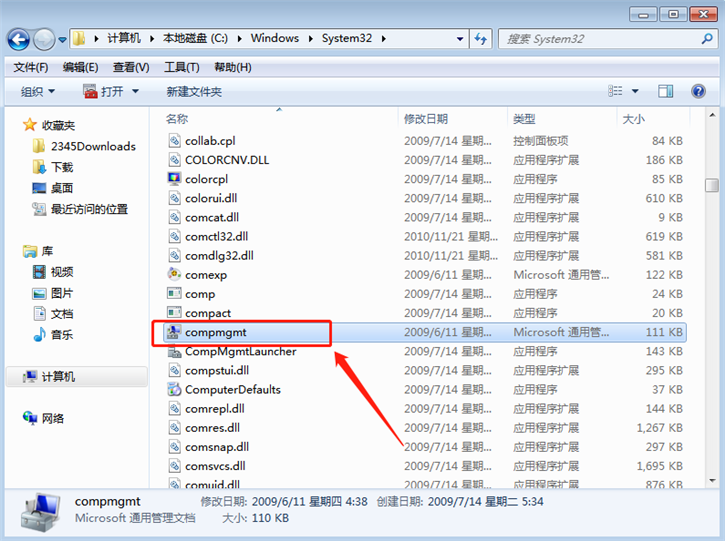Click the 打开 toolbar button
The height and width of the screenshot is (541, 725).
click(x=103, y=92)
